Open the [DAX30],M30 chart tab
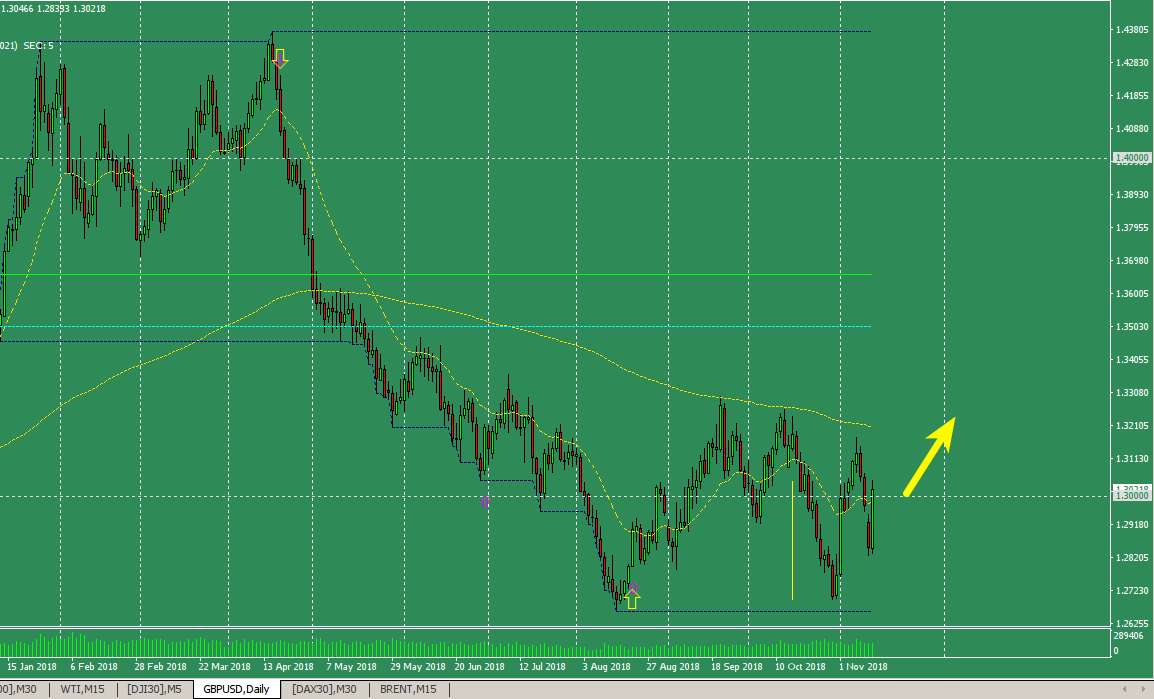This screenshot has width=1154, height=699. (324, 689)
